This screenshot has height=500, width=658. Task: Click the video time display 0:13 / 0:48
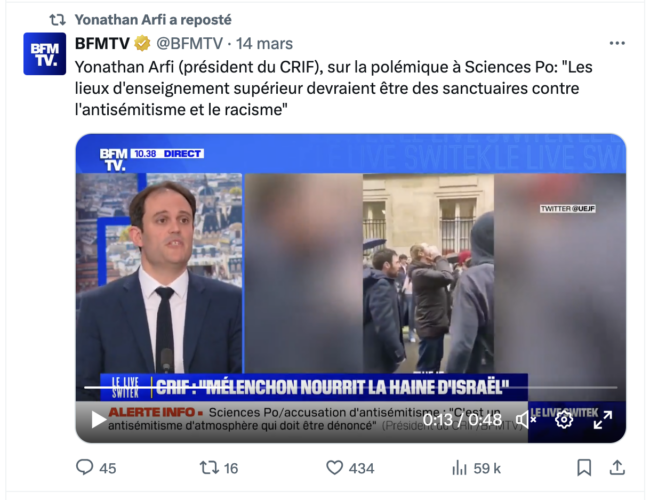pyautogui.click(x=462, y=419)
